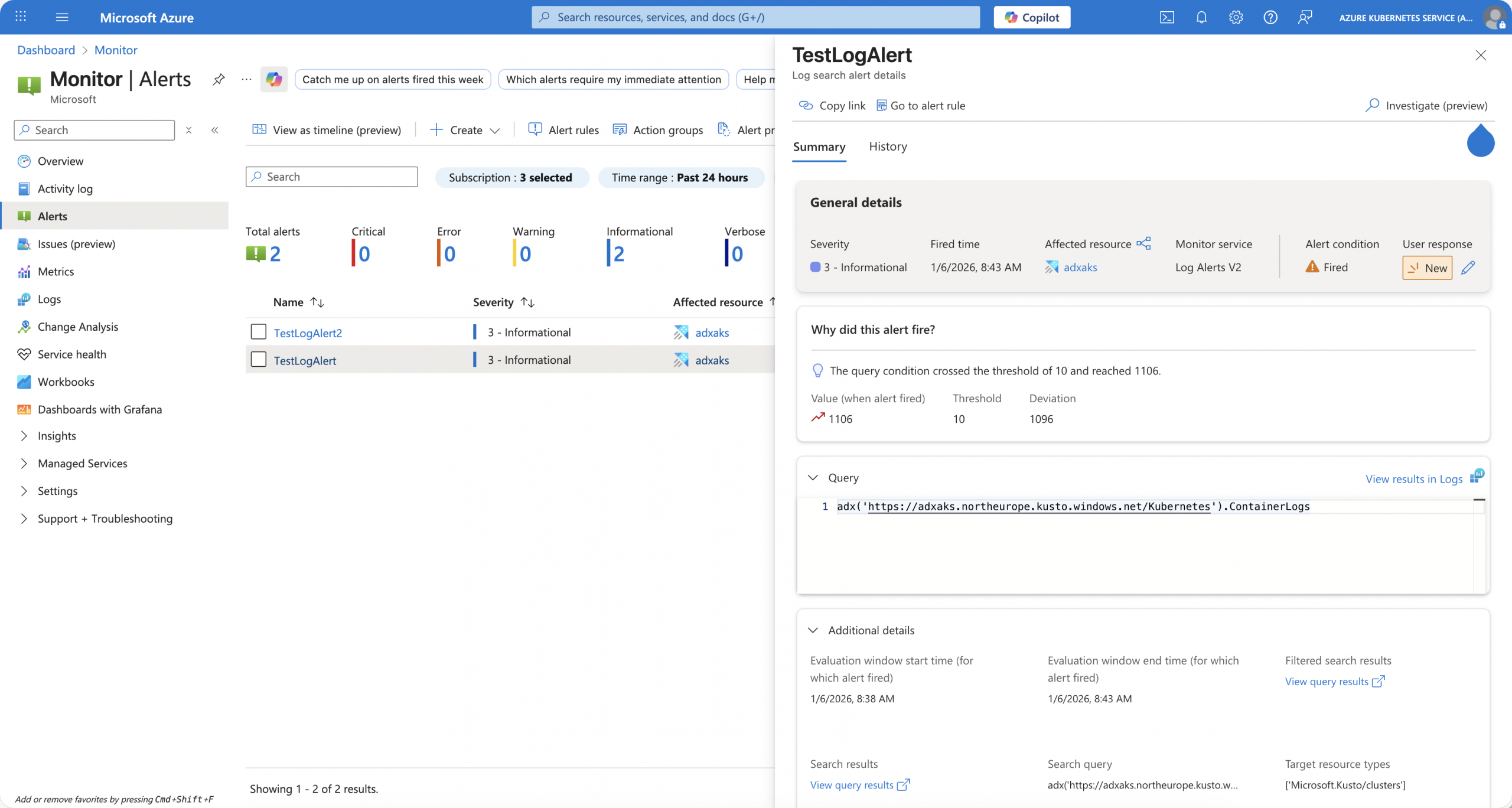Check the TestLogAlert2 row checkbox
The image size is (1512, 808).
point(259,332)
